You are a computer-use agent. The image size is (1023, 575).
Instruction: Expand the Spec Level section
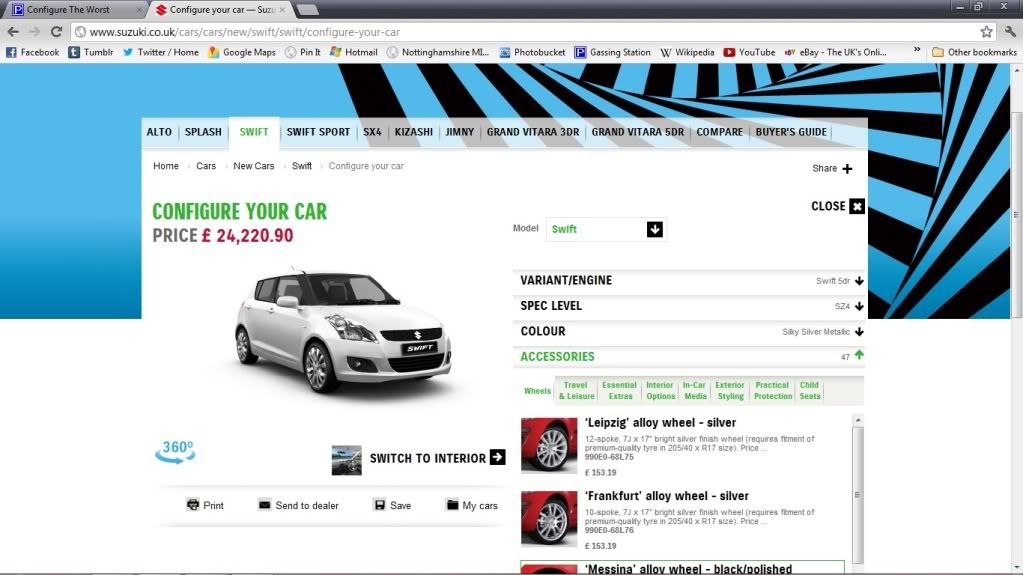689,306
